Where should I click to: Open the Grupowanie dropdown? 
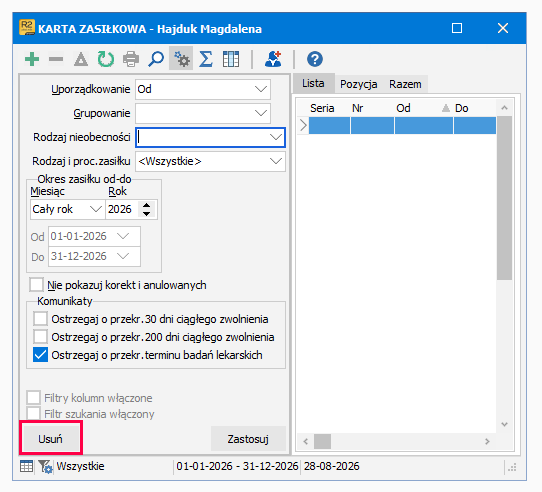click(261, 113)
